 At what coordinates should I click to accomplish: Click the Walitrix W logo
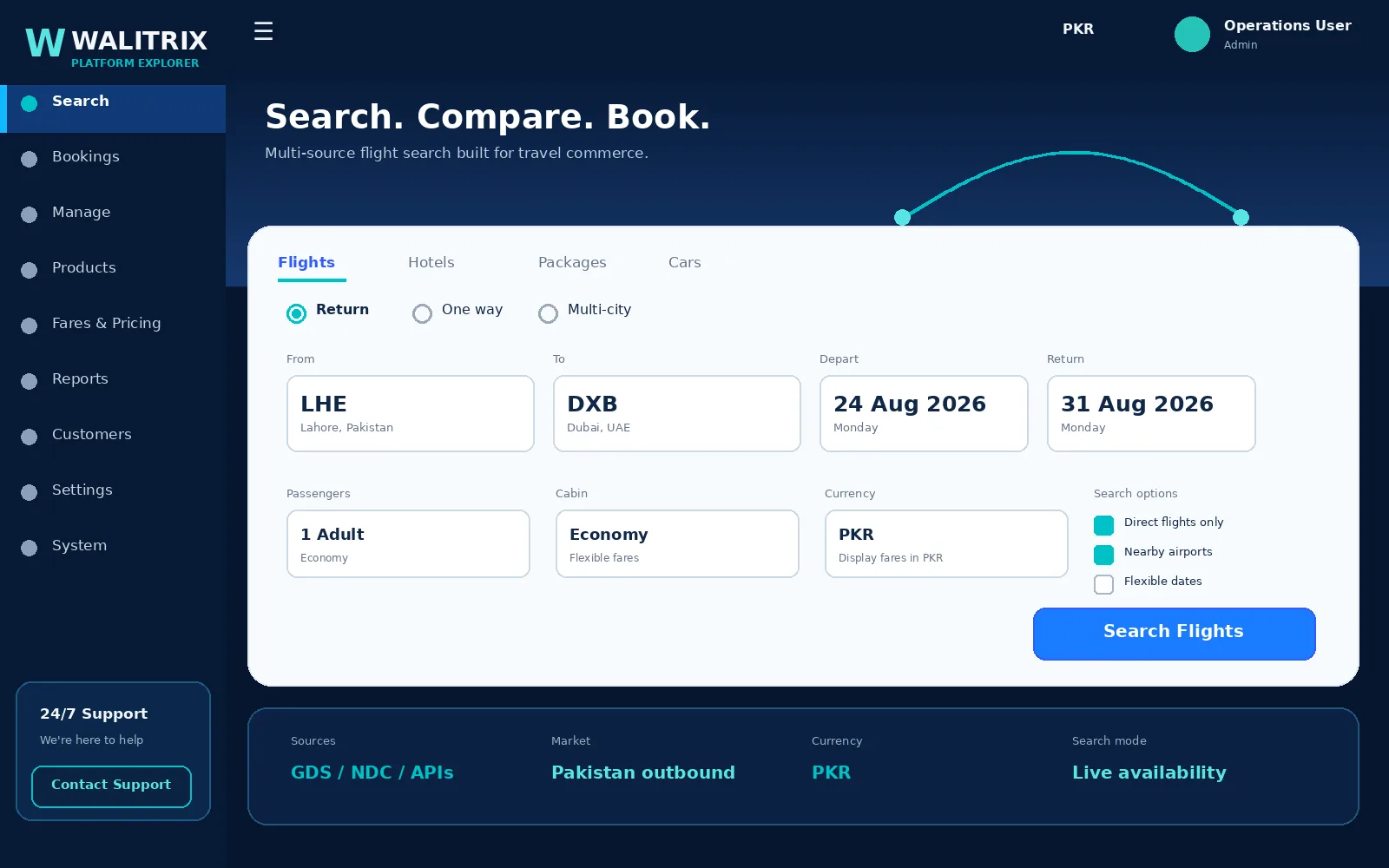pyautogui.click(x=45, y=42)
